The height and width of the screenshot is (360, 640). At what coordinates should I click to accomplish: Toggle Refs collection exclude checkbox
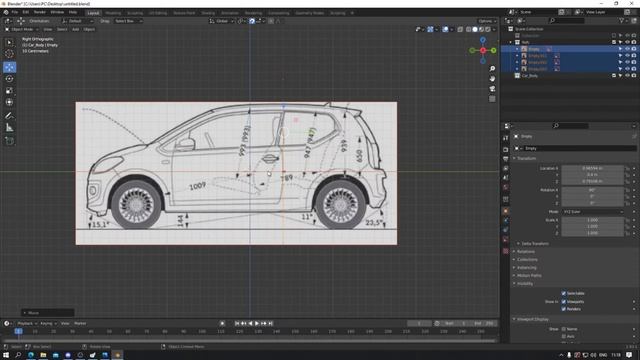(x=614, y=42)
